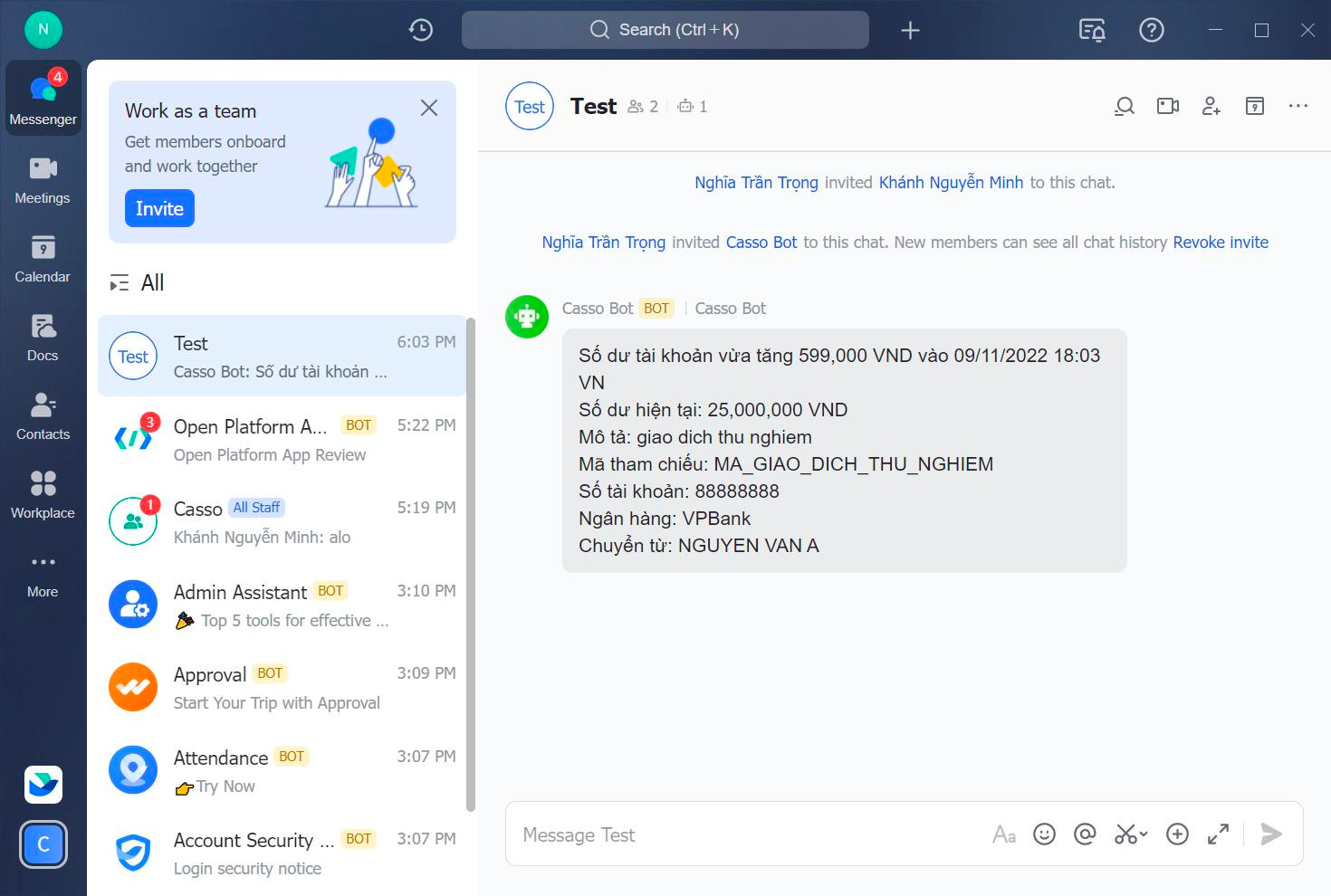Open Calendar in the left navigation
The width and height of the screenshot is (1331, 896).
[43, 258]
